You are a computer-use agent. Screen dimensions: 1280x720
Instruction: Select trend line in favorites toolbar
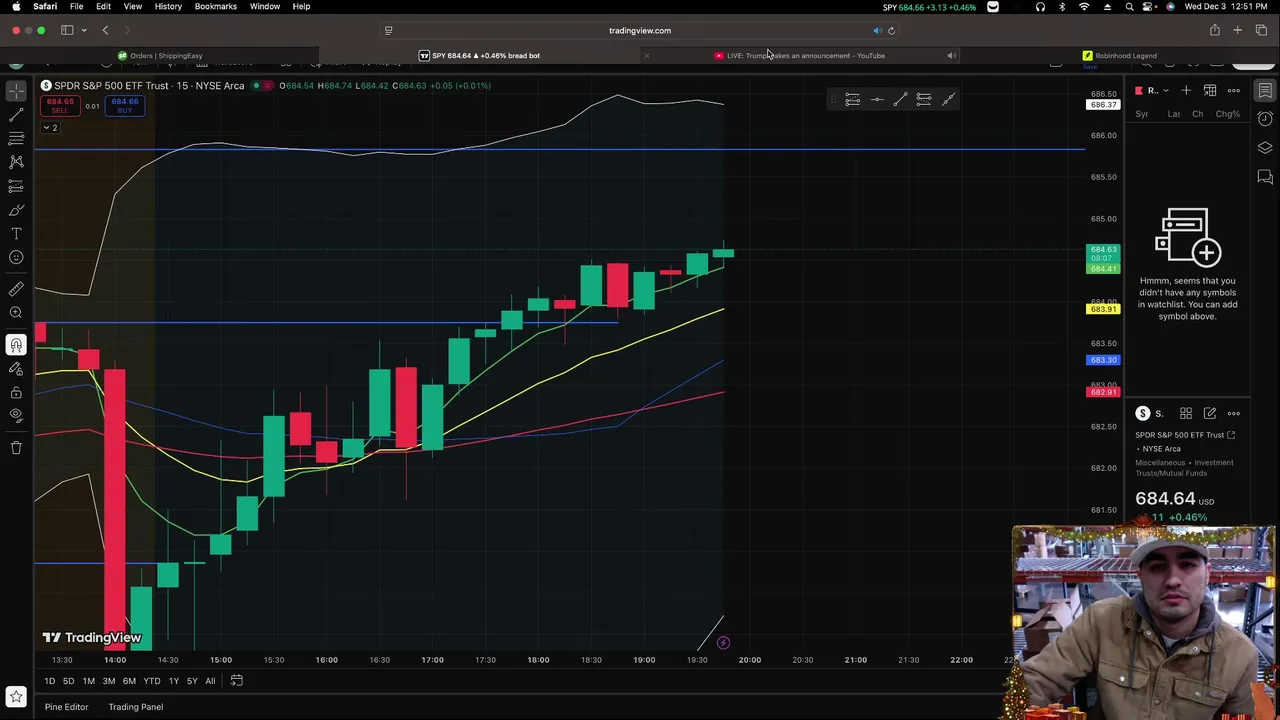coord(900,99)
